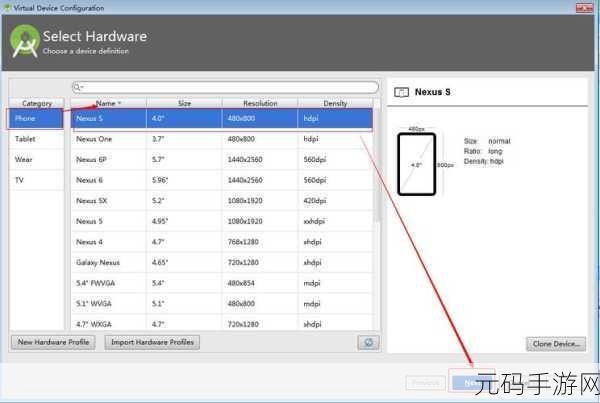Viewport: 600px width, 403px height.
Task: Select the Wear category
Action: (36, 160)
